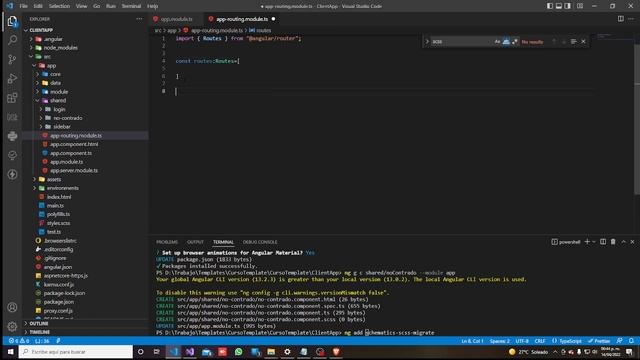Switch to the app.module.ts editor tab
The width and height of the screenshot is (640, 360).
point(176,19)
